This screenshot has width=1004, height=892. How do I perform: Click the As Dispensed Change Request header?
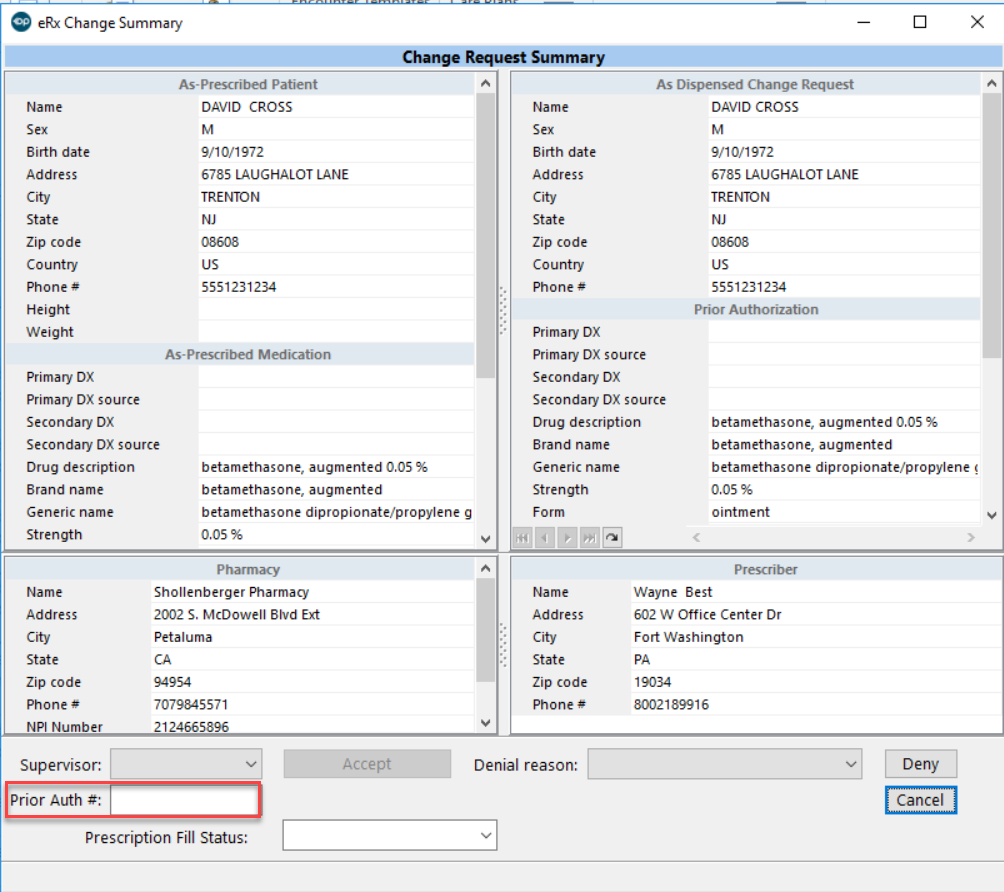(x=747, y=85)
